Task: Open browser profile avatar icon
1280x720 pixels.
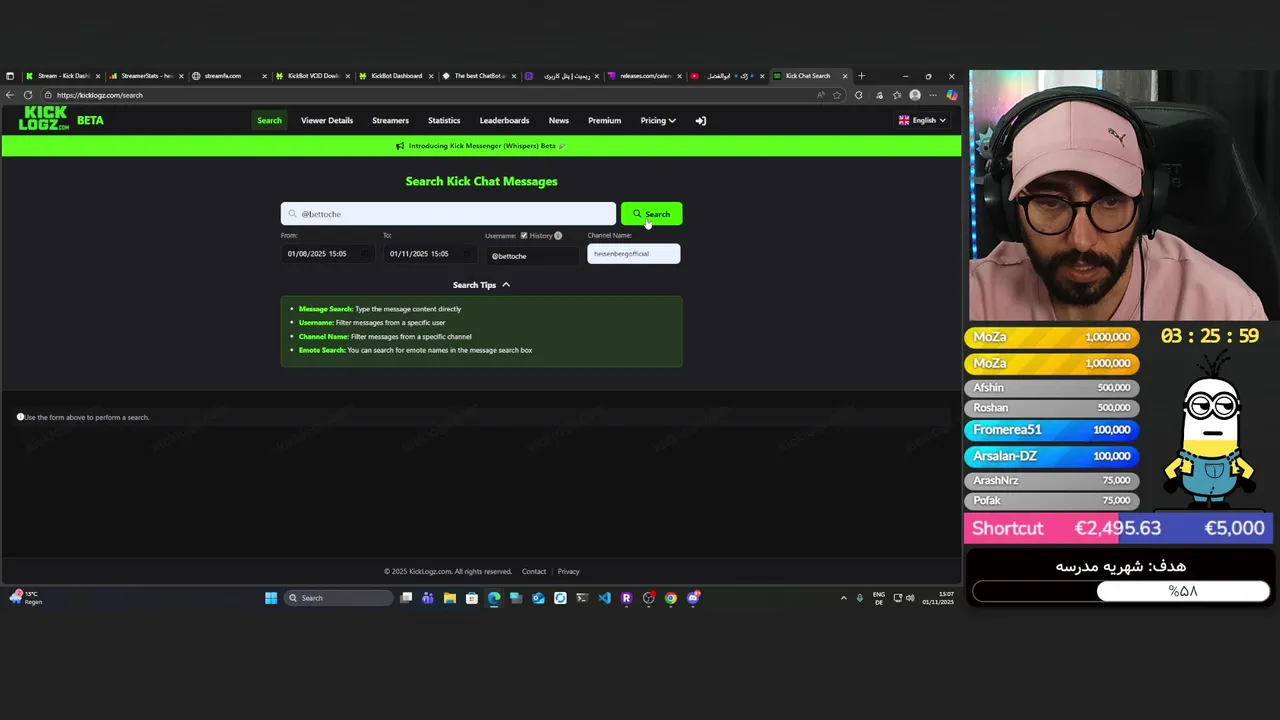Action: coord(915,95)
